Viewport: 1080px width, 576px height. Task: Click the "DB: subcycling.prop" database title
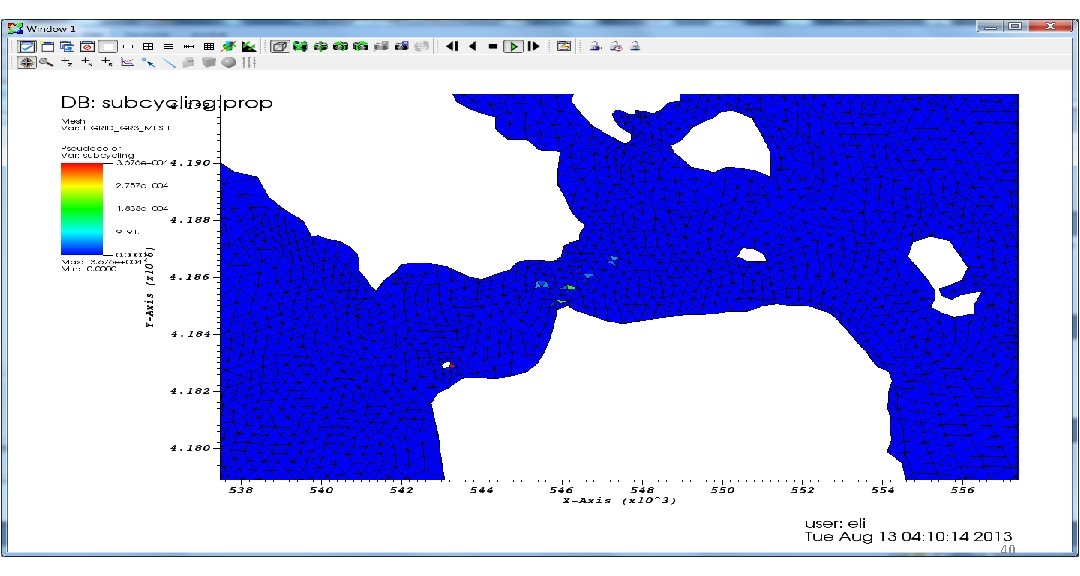click(x=167, y=103)
